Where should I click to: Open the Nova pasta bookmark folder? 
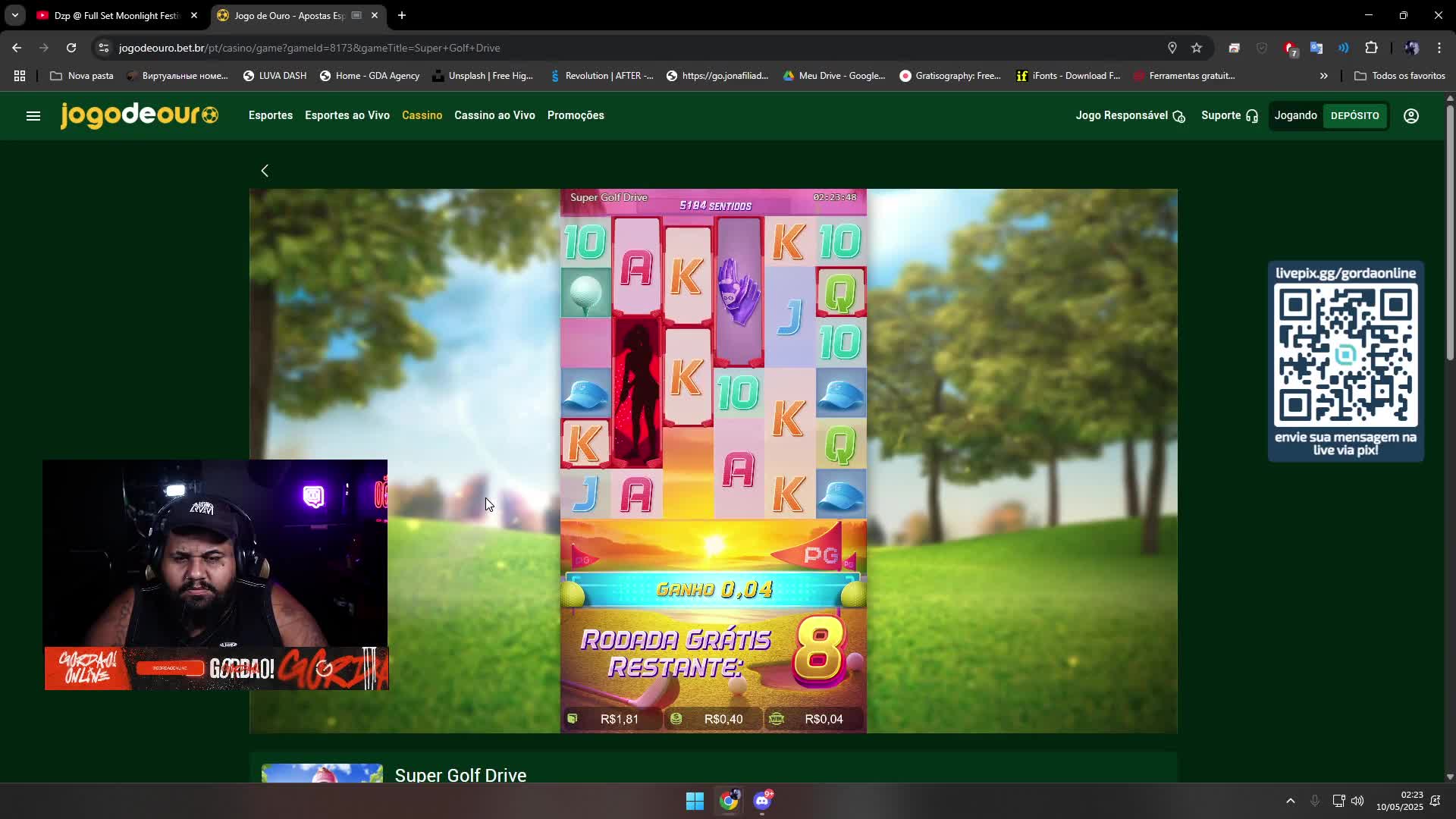[x=82, y=76]
